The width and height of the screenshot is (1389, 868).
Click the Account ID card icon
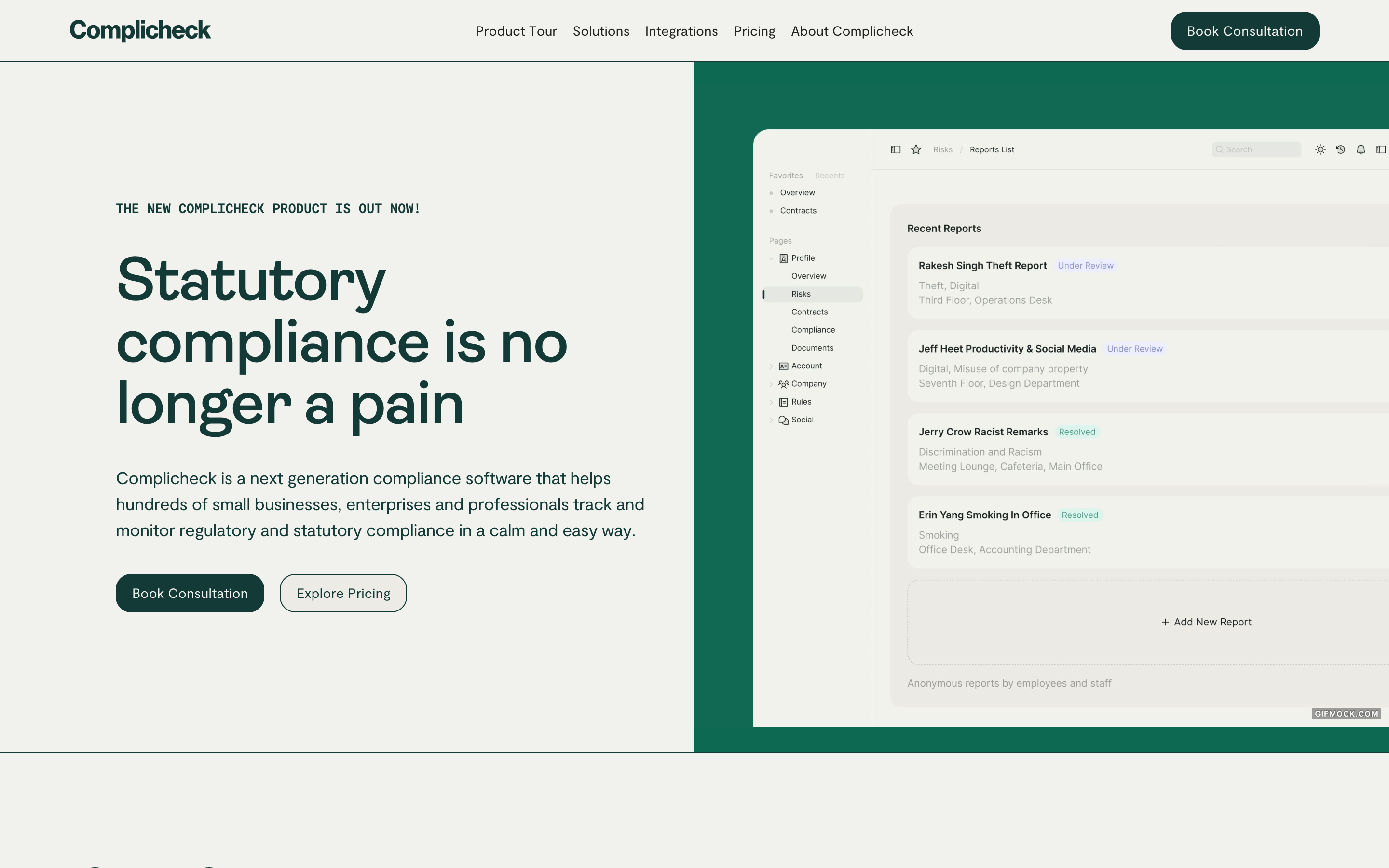click(783, 366)
